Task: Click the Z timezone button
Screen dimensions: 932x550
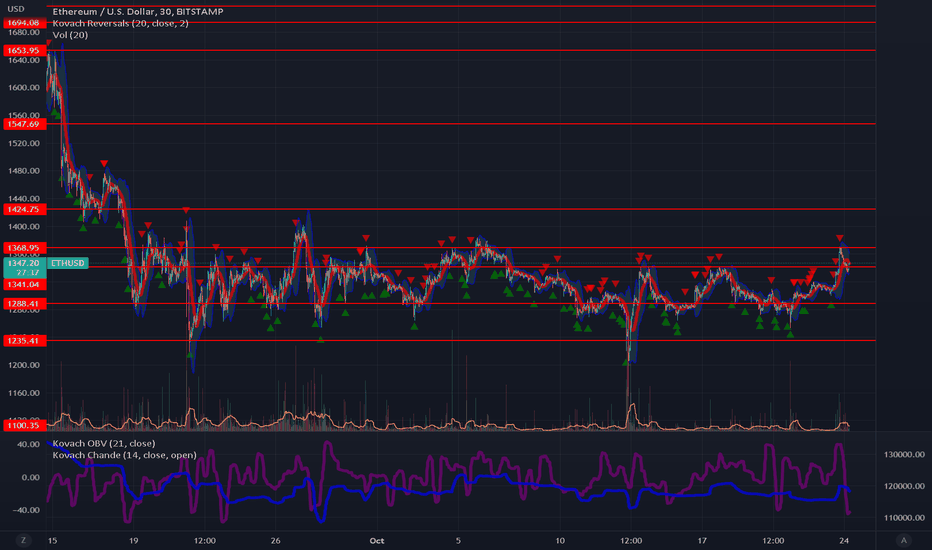Action: [23, 540]
